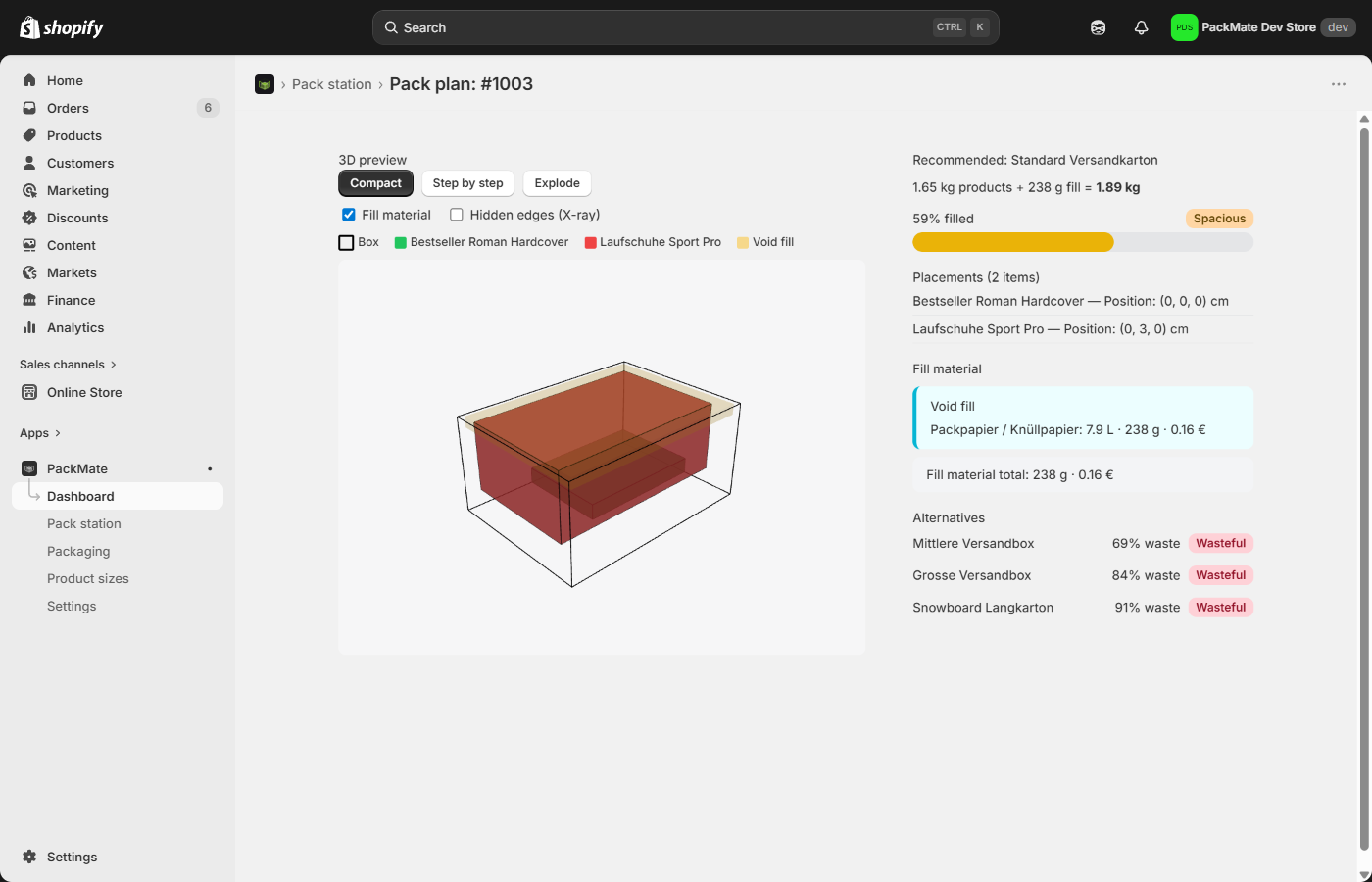Viewport: 1372px width, 882px height.
Task: Go to Orders via the inbox icon
Action: coord(29,108)
